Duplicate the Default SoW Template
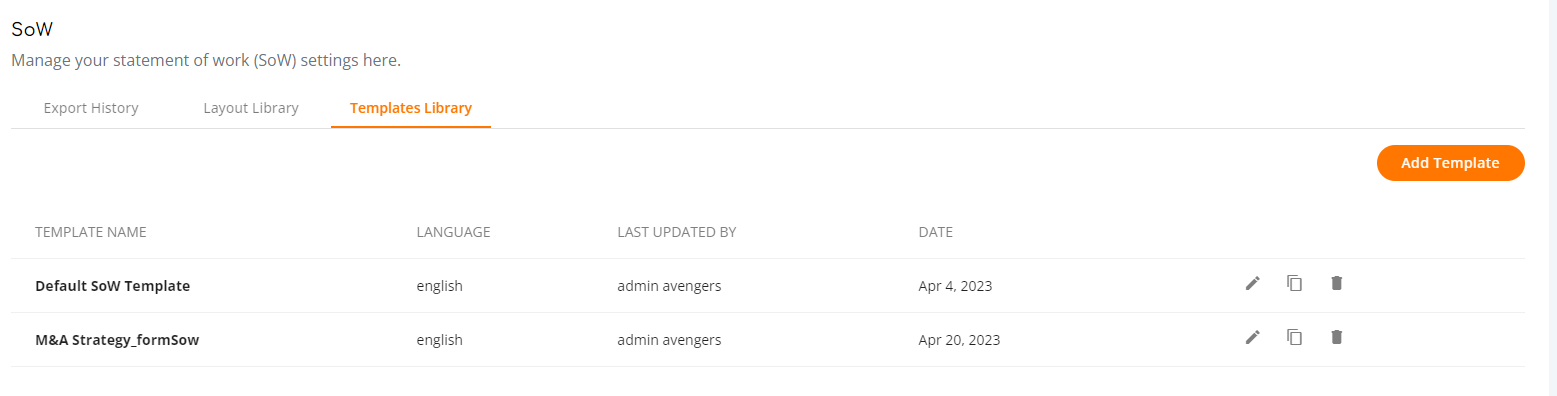The image size is (1557, 396). click(1294, 284)
